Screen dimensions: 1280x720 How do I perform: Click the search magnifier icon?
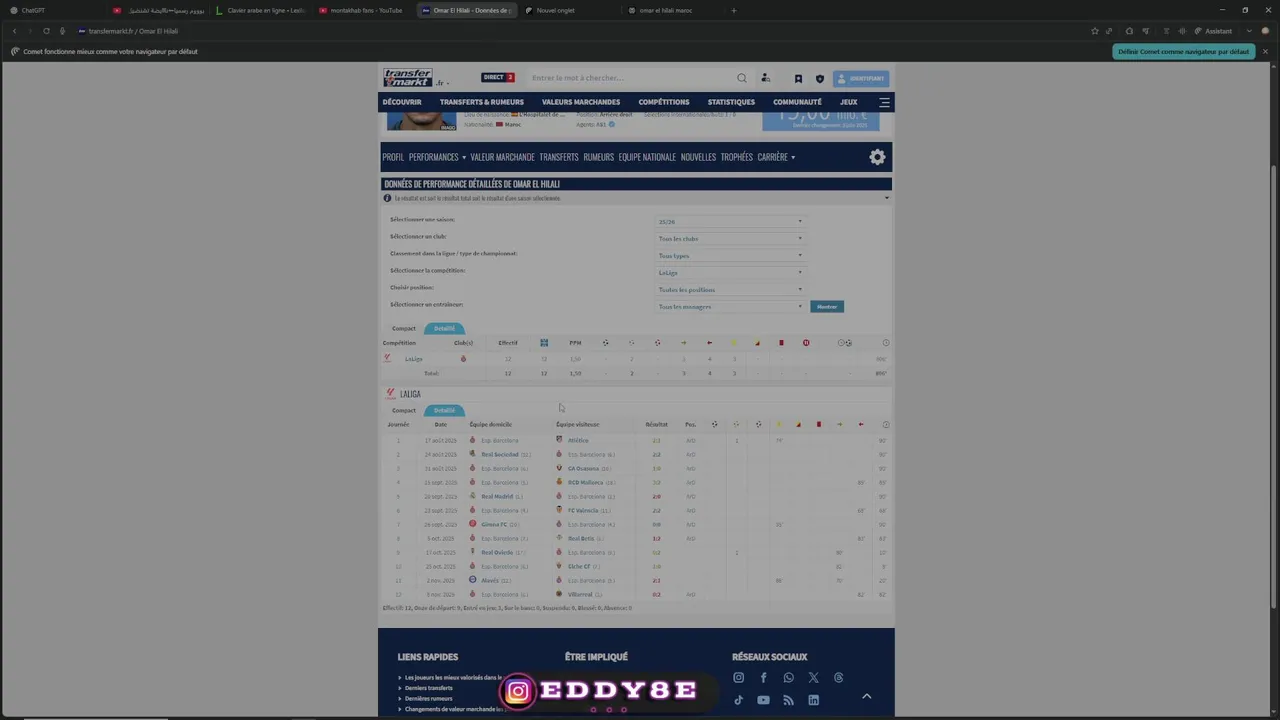click(742, 78)
